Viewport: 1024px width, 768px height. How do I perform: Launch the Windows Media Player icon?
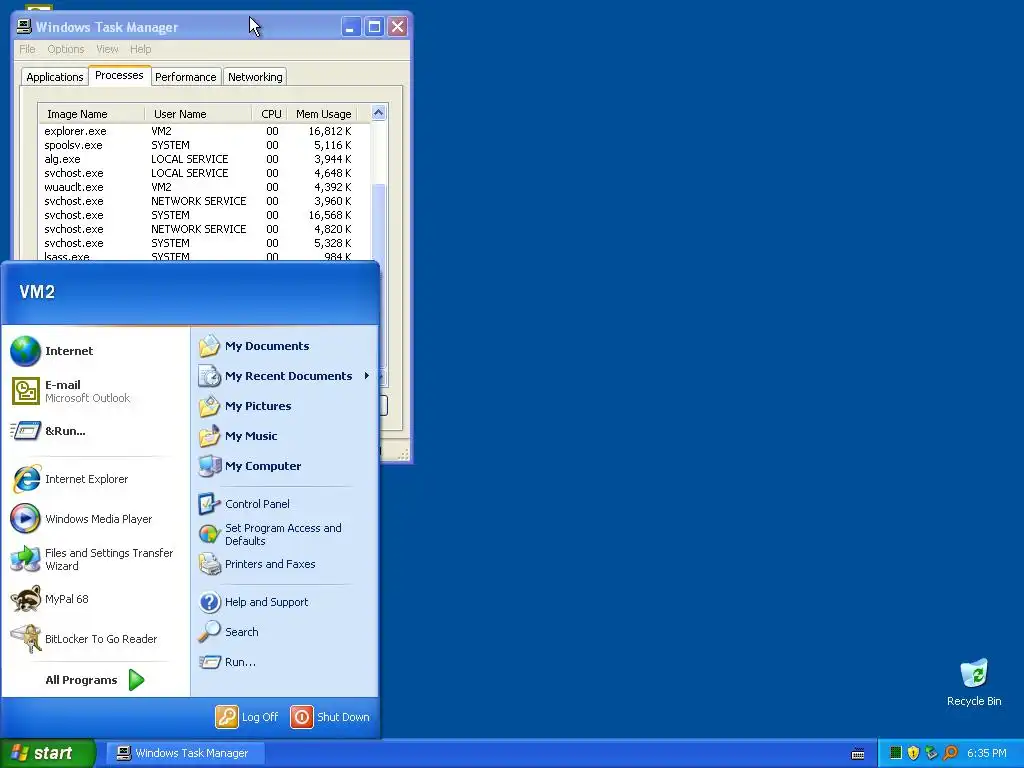pos(25,519)
